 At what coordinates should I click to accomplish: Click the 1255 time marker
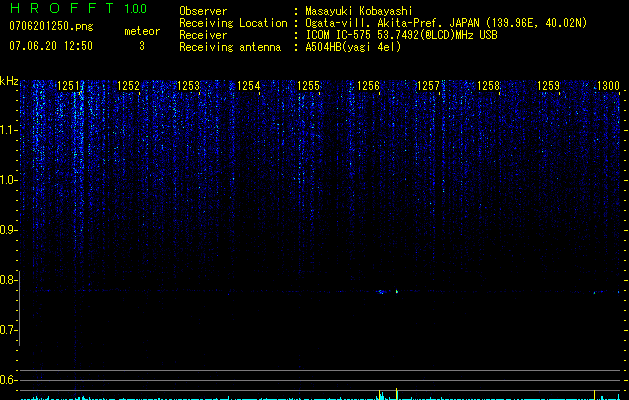(308, 86)
